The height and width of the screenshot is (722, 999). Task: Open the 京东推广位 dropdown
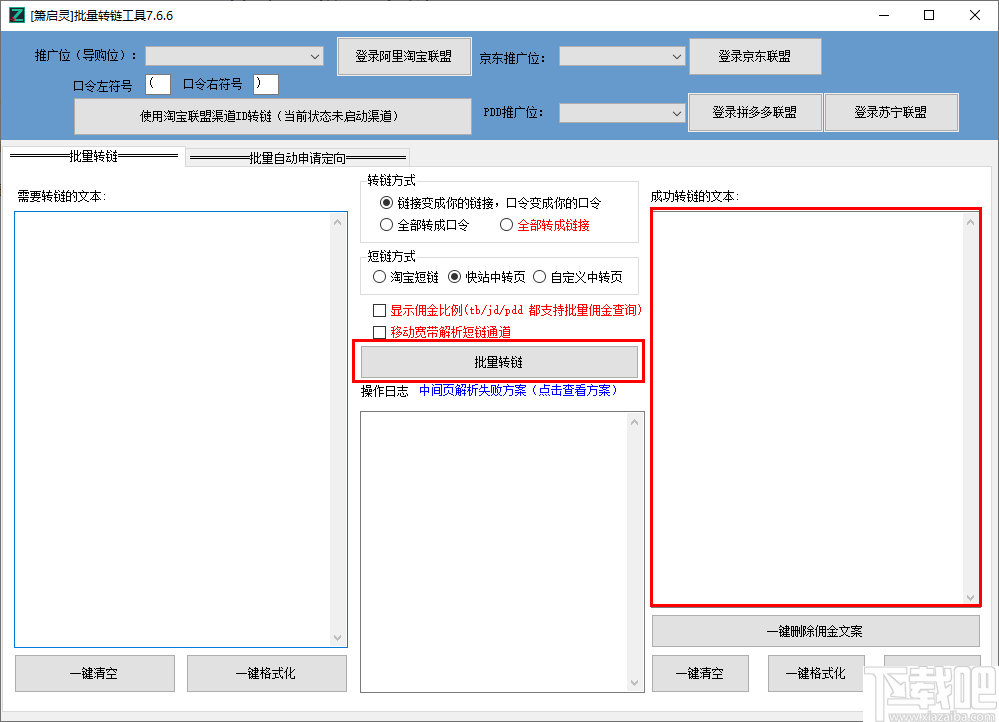tap(622, 57)
